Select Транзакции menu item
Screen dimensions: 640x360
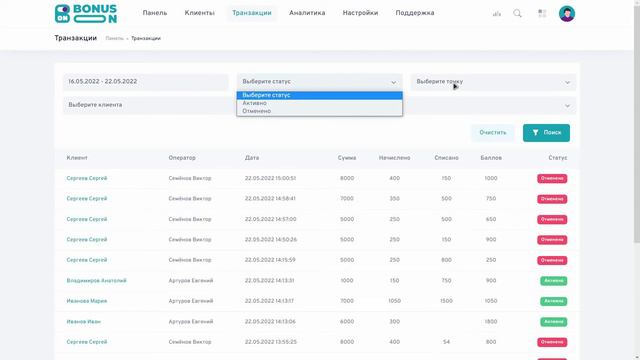[252, 13]
